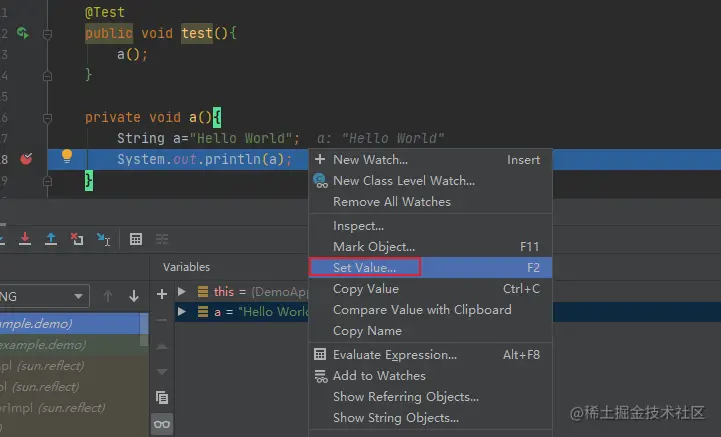
Task: Click the Remove Watch minus icon
Action: [162, 320]
